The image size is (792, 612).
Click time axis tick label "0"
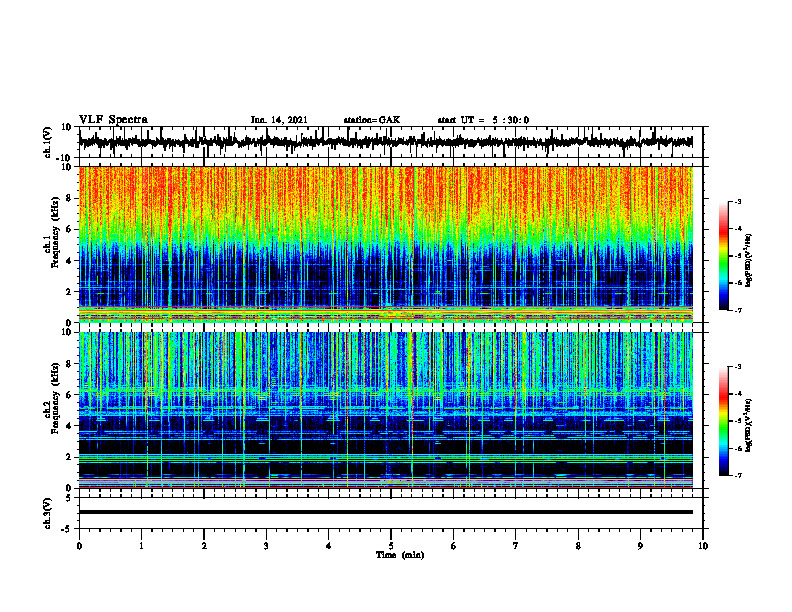79,546
